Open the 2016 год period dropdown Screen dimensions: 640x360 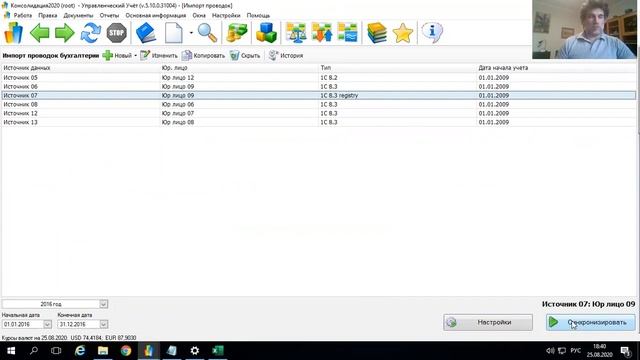point(104,304)
